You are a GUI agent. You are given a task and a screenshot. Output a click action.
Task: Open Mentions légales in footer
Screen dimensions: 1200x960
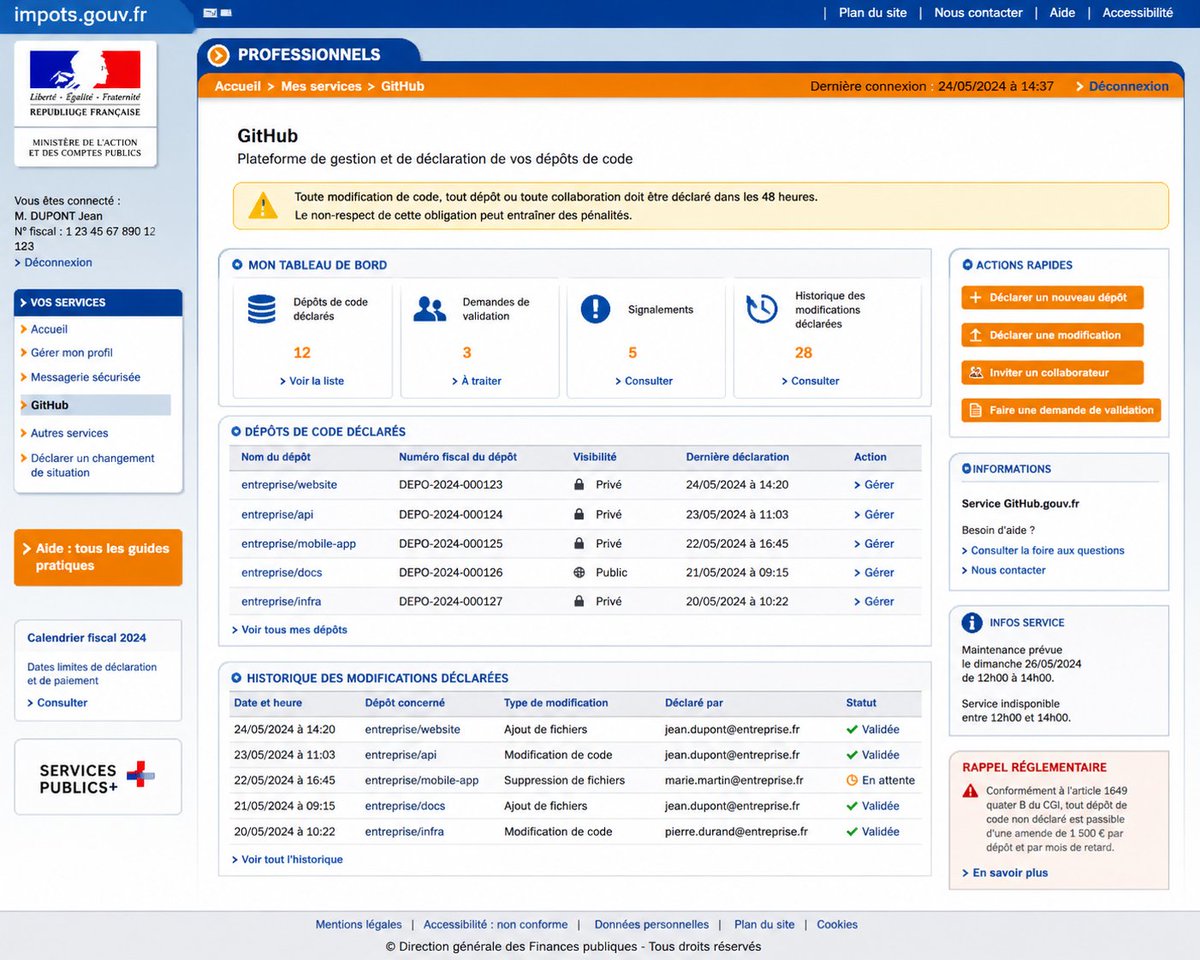tap(359, 925)
